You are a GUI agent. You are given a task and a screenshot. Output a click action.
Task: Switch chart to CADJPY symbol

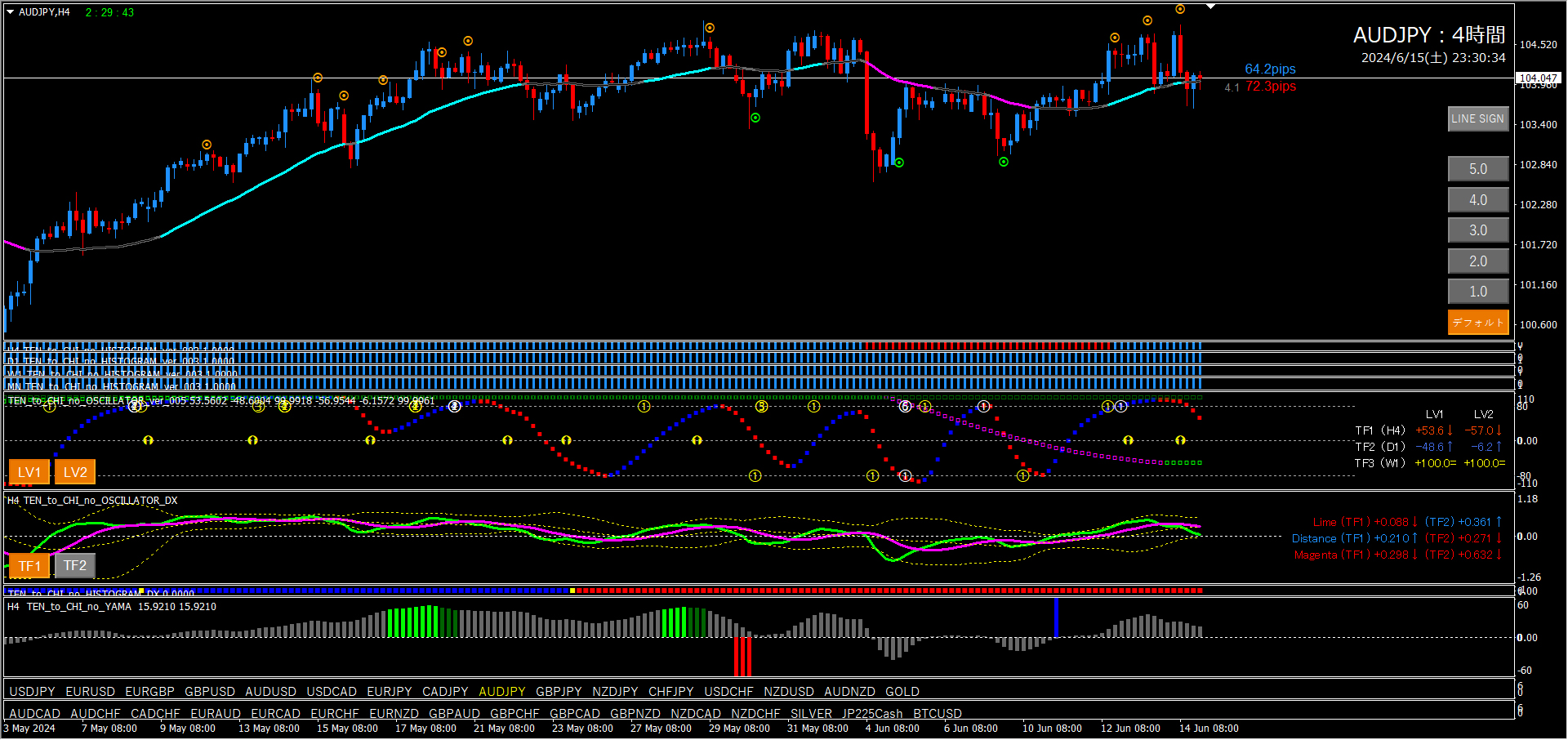445,692
